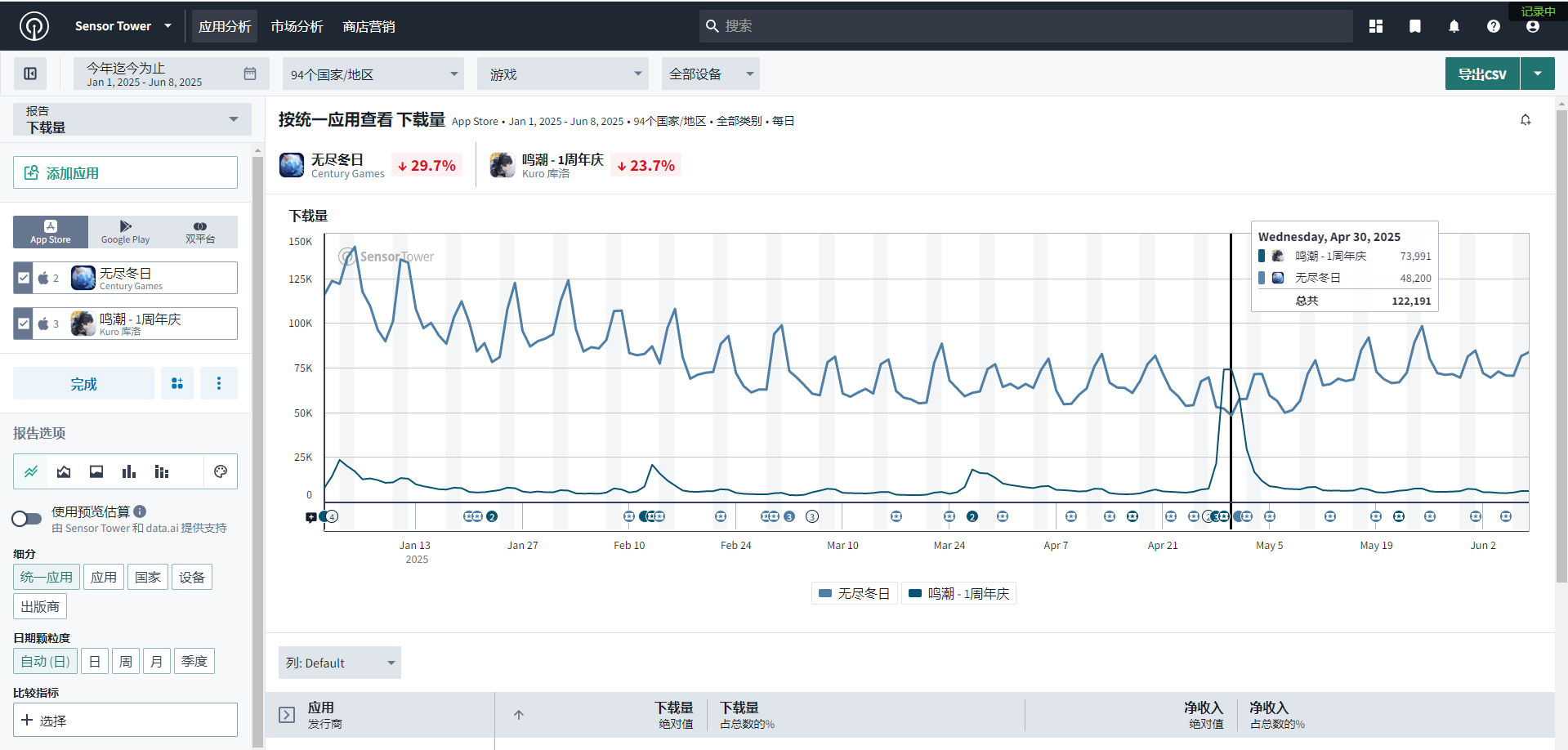Switch to 双平台 platform tab

click(200, 232)
